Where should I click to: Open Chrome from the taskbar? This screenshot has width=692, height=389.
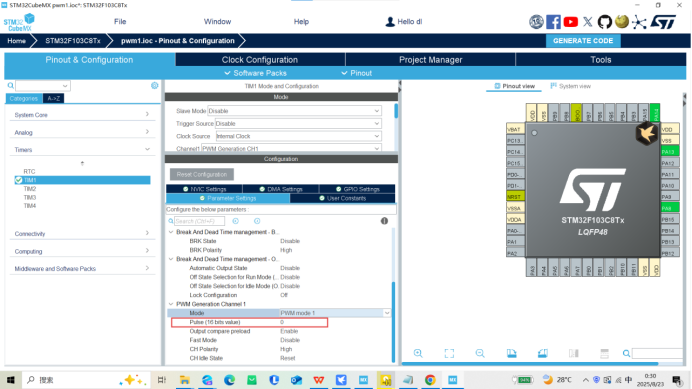coord(430,380)
